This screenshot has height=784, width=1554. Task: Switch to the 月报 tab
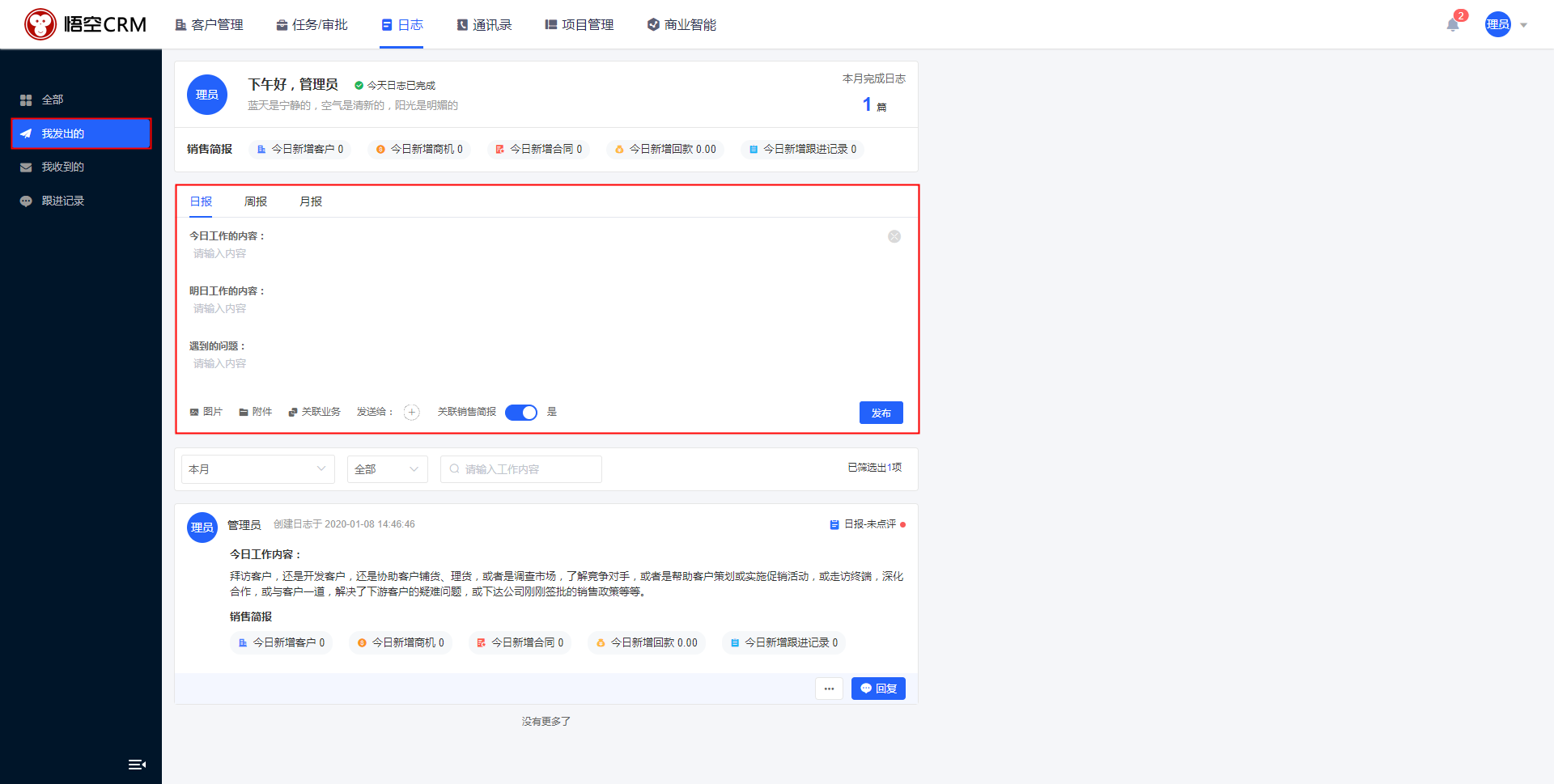pos(311,201)
